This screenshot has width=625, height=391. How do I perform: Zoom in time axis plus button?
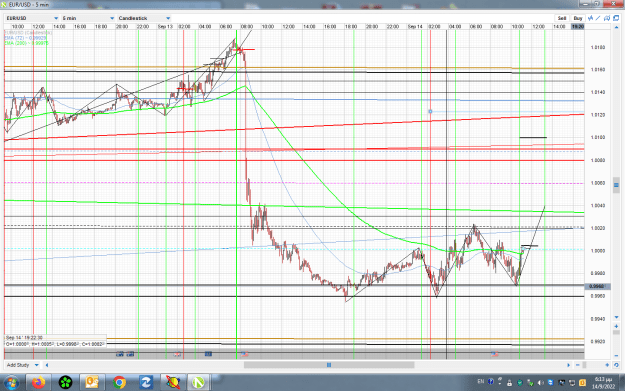click(x=607, y=365)
